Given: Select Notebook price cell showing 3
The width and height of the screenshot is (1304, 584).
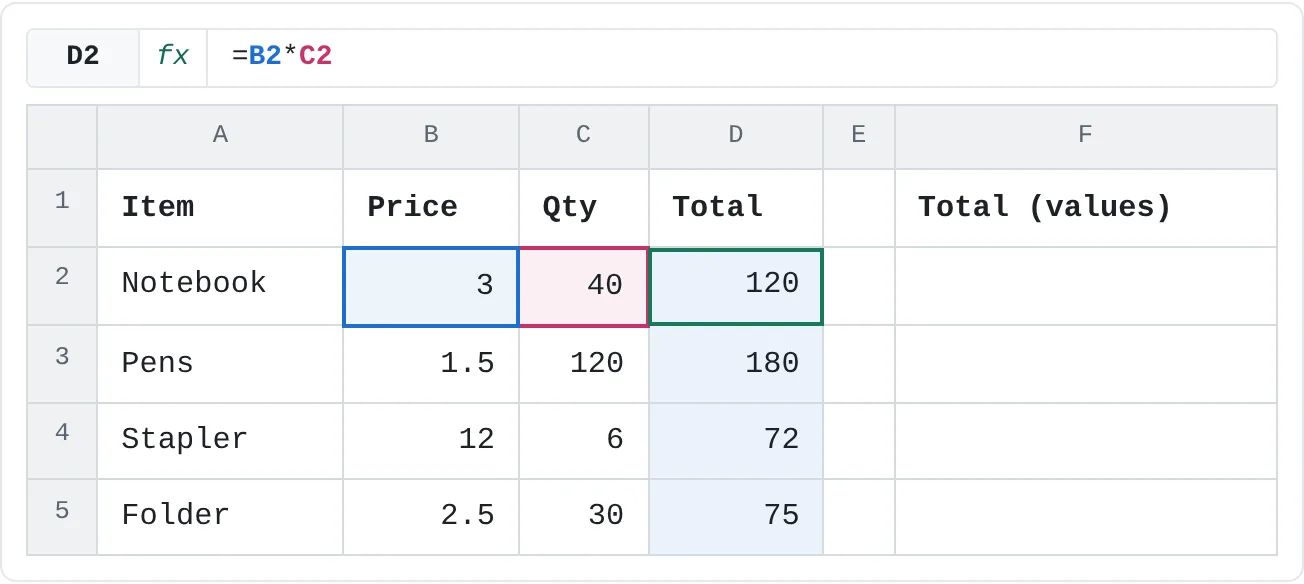Looking at the screenshot, I should pos(431,286).
